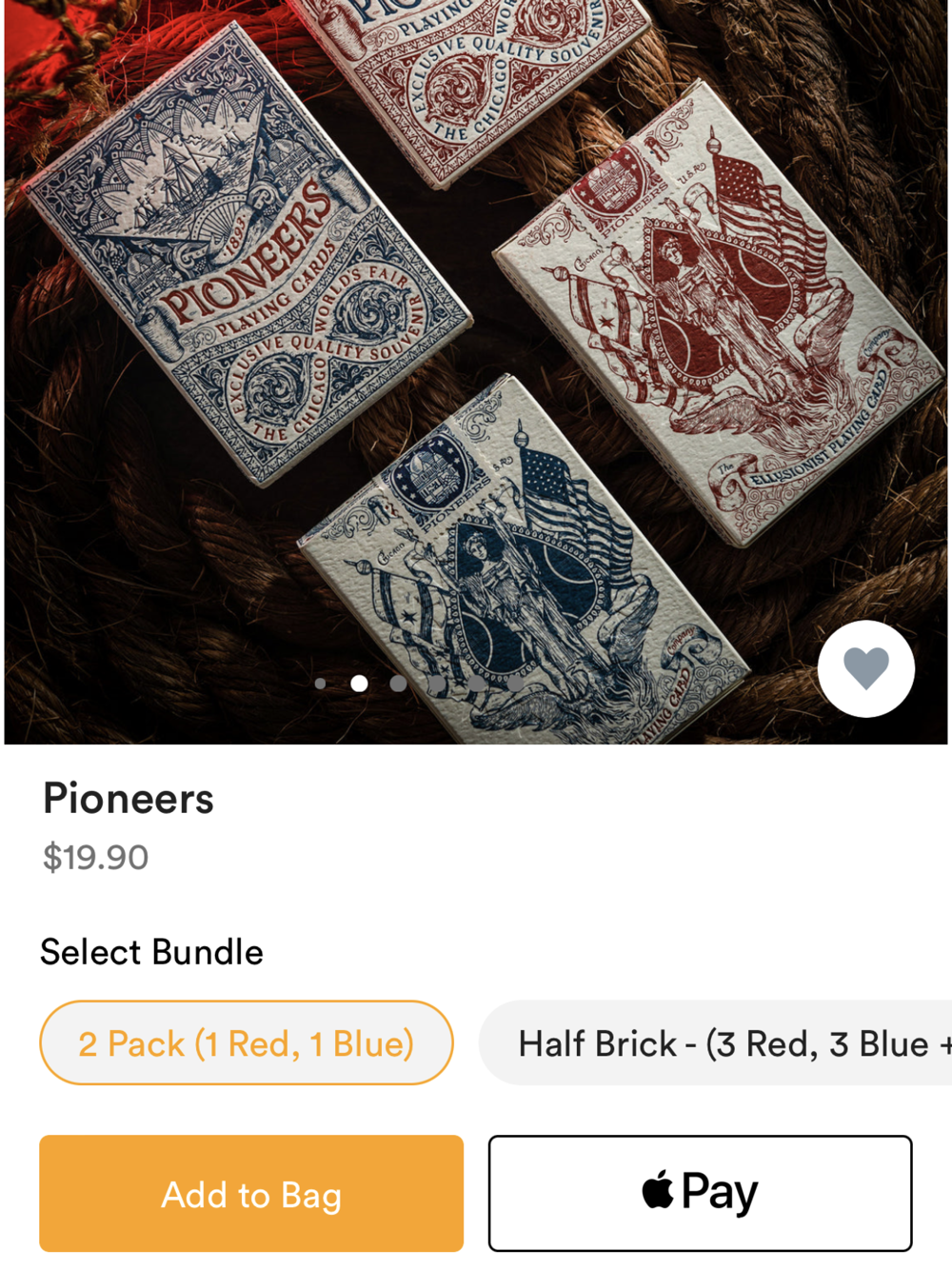Screen dimensions: 952x1270
Task: Add Pioneers to the bag
Action: (251, 1193)
